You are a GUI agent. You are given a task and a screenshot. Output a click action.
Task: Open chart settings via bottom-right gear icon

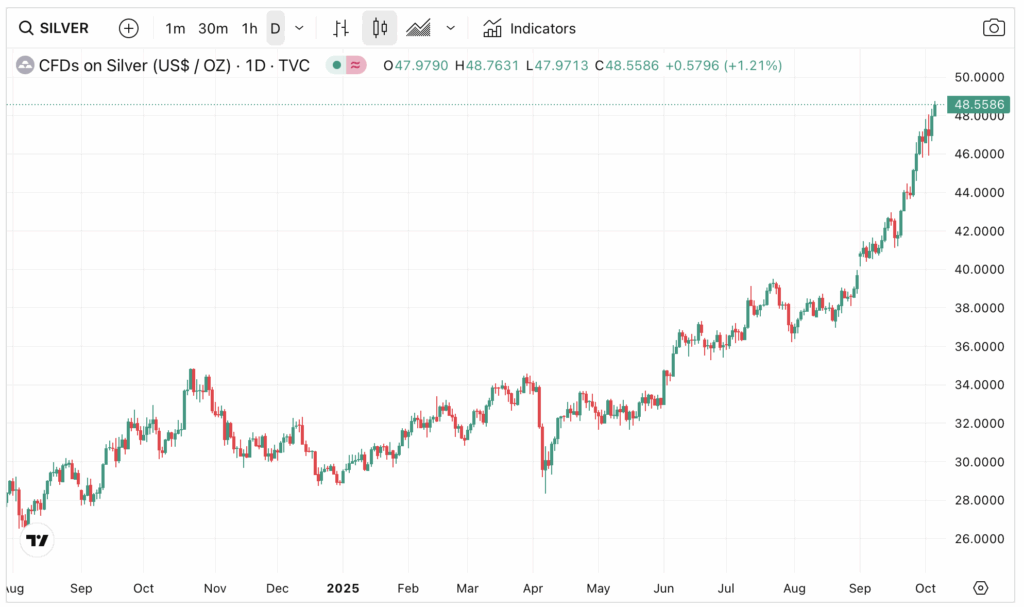click(980, 588)
